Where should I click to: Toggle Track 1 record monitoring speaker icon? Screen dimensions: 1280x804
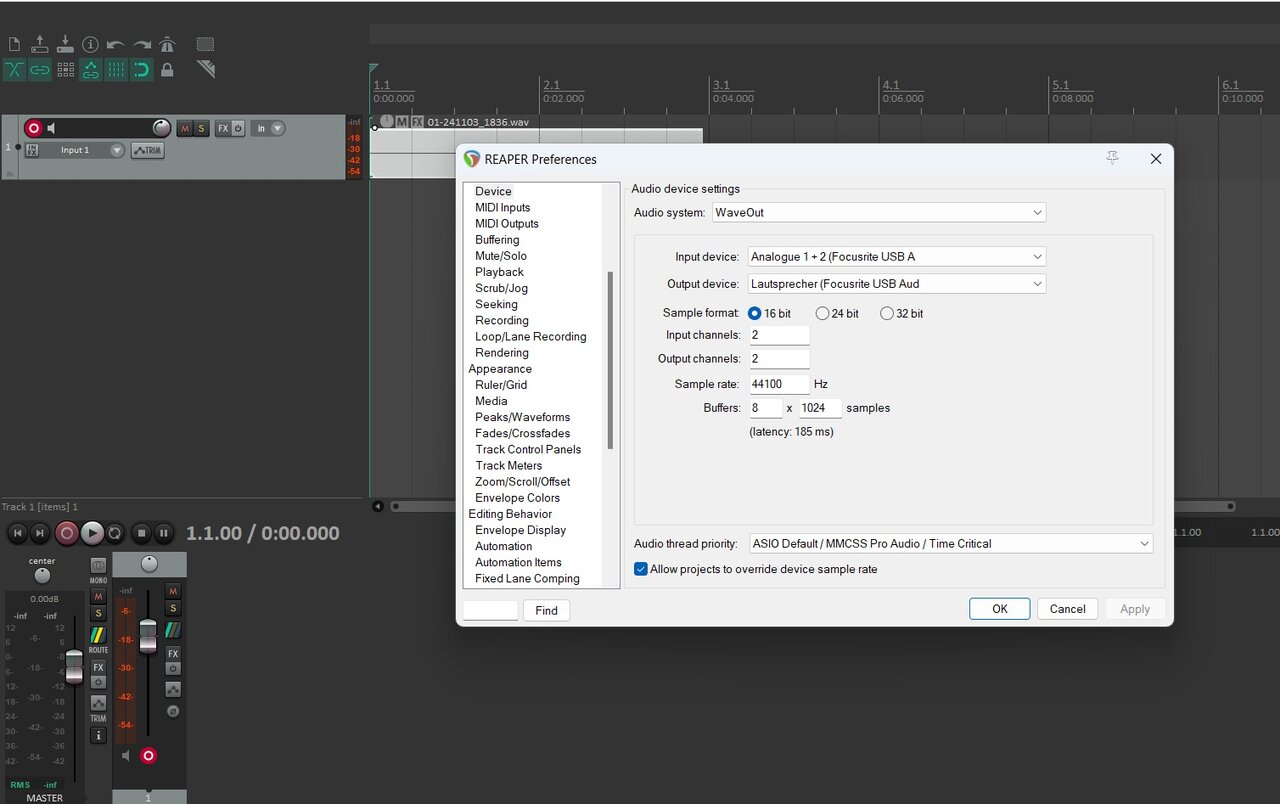point(52,128)
